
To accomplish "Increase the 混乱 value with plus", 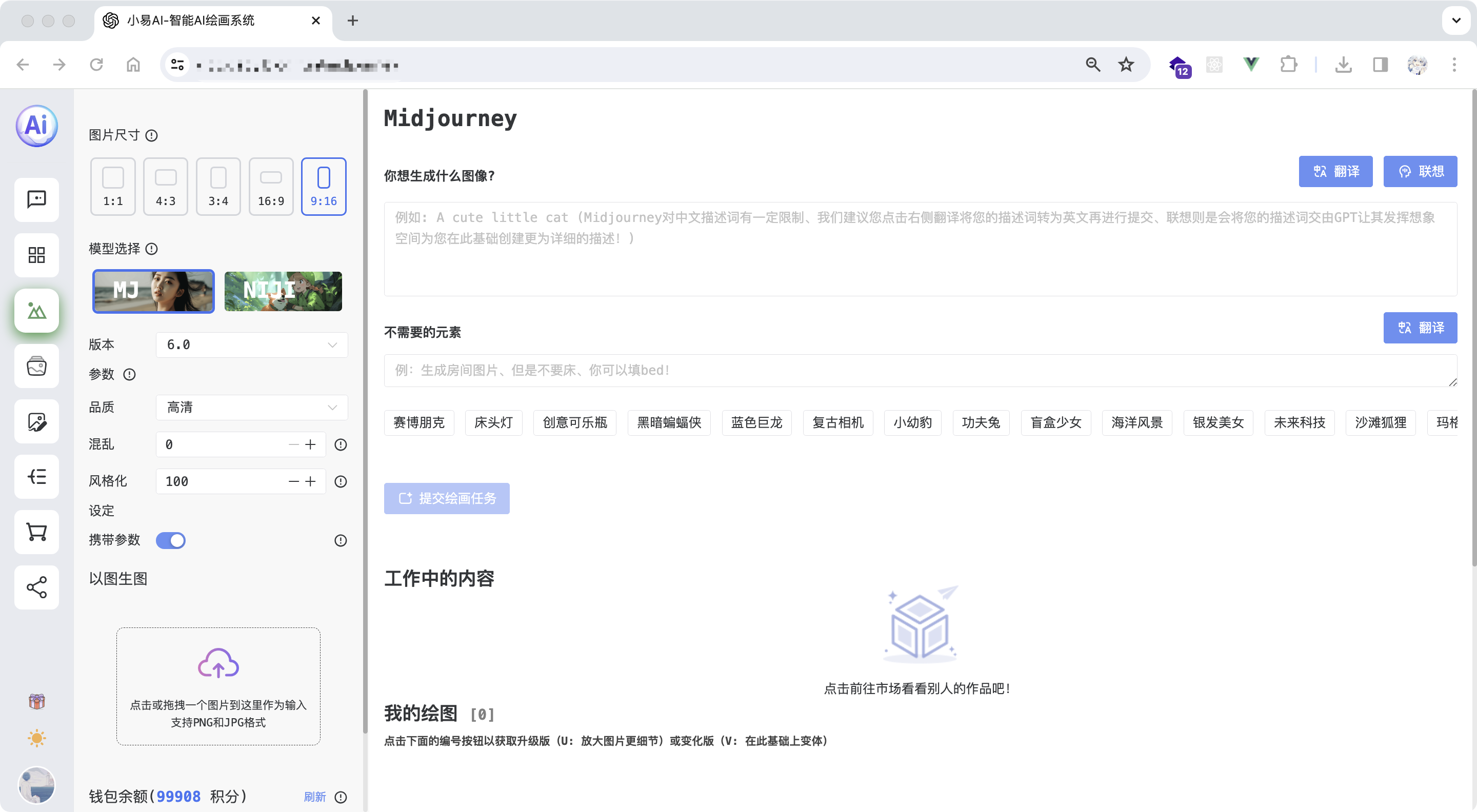I will [310, 444].
